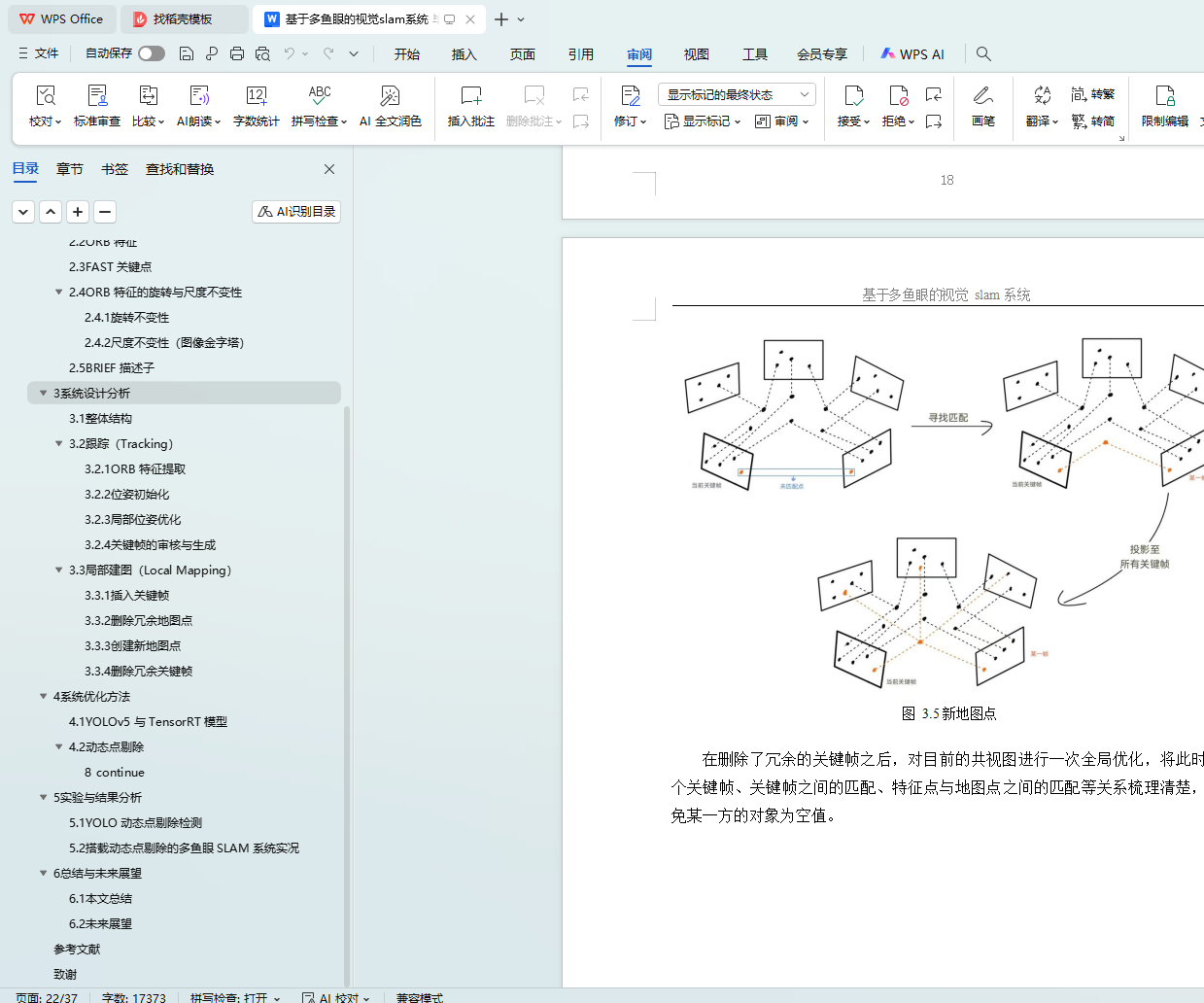Click the plus button in outline toolbar

78,211
